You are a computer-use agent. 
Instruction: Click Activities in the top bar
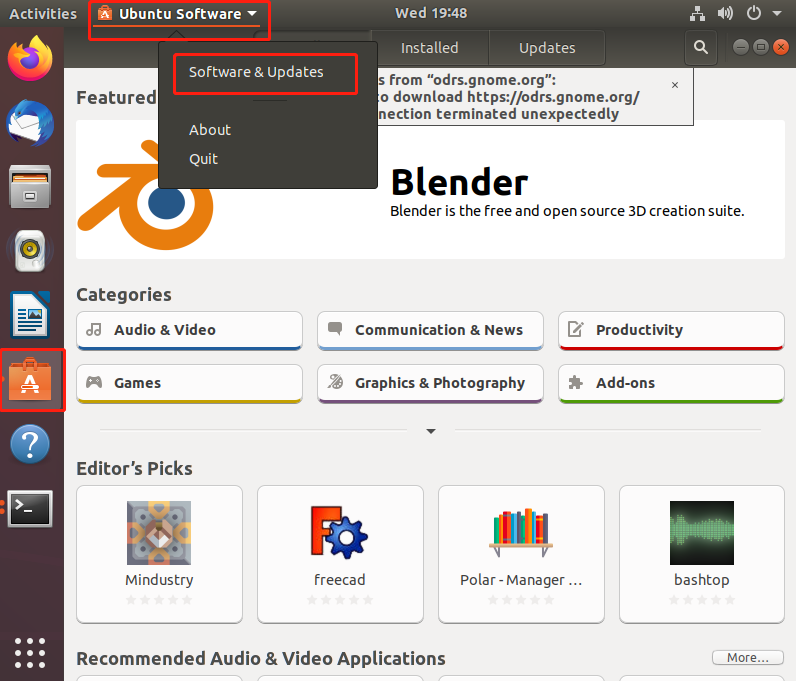(x=43, y=14)
